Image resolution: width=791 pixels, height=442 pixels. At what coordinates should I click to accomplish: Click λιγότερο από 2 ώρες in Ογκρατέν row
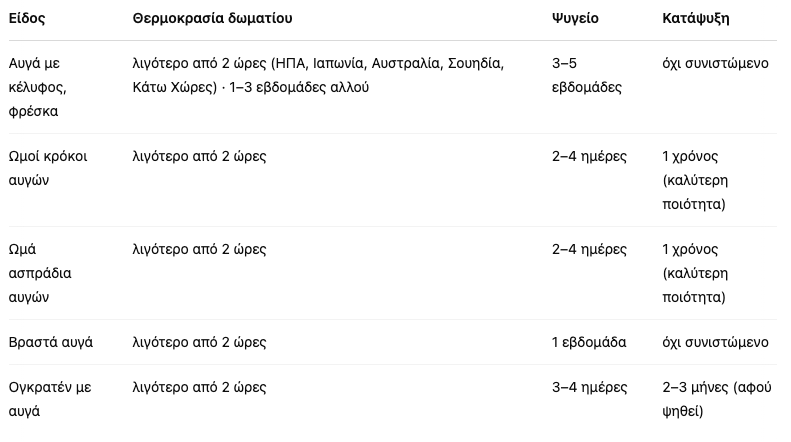(x=199, y=387)
